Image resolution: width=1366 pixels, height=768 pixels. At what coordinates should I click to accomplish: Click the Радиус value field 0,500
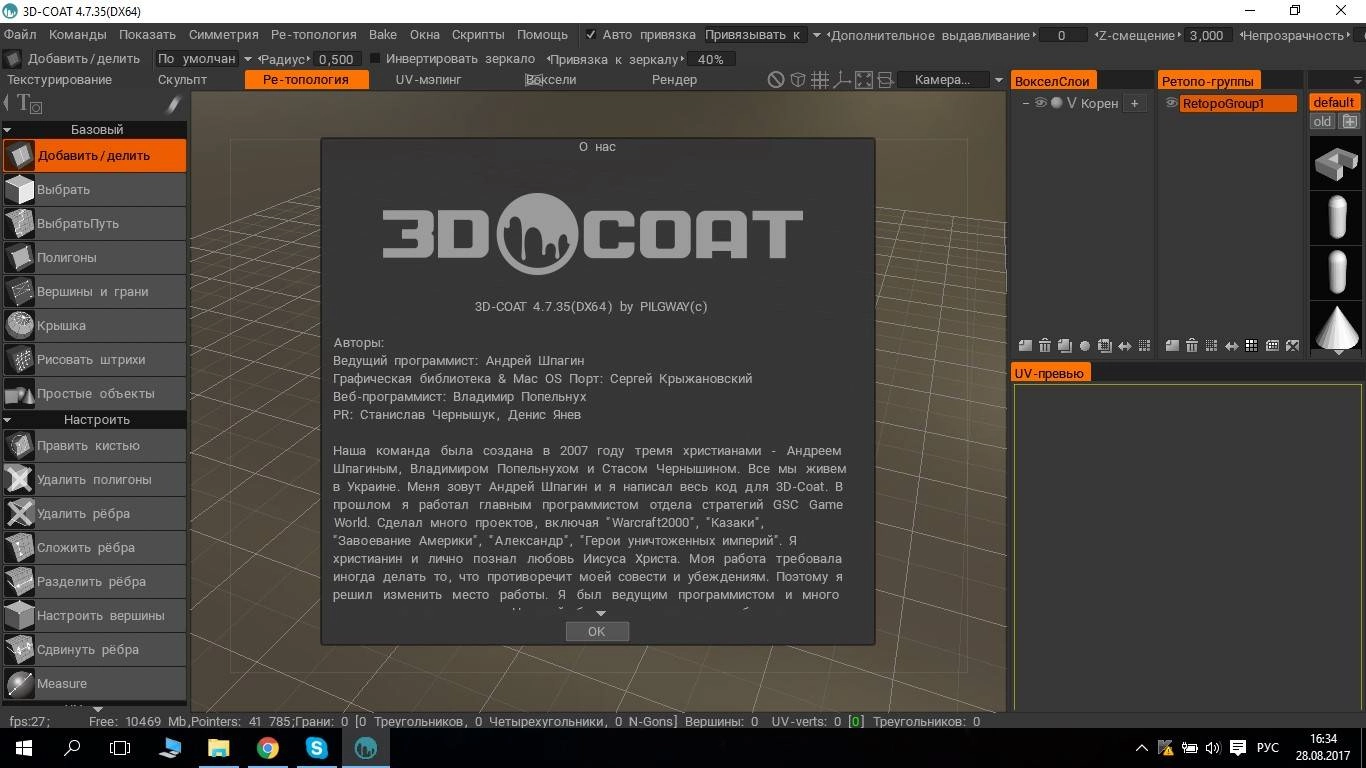[338, 59]
